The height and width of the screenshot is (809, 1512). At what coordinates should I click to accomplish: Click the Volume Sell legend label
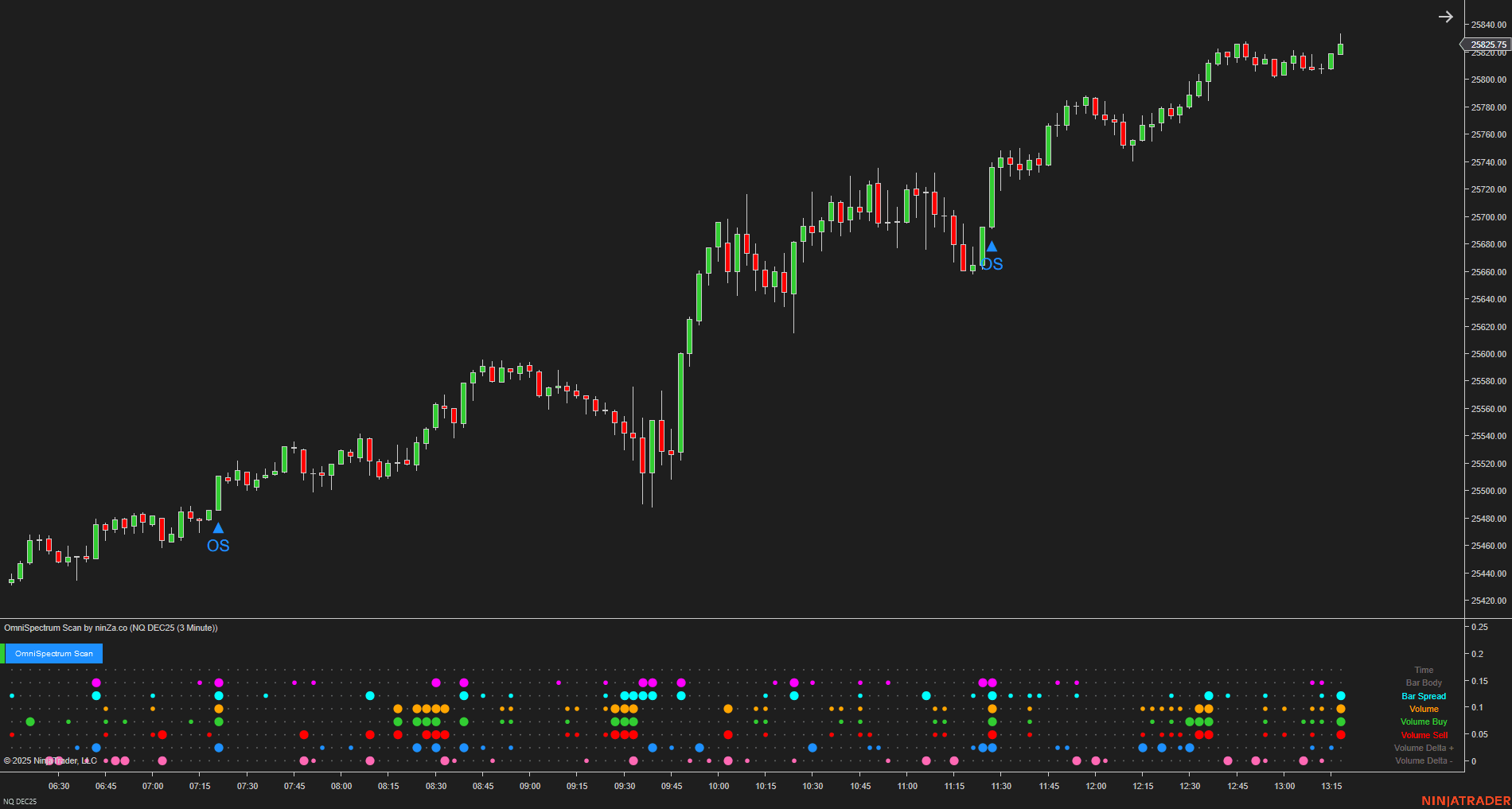coord(1424,735)
